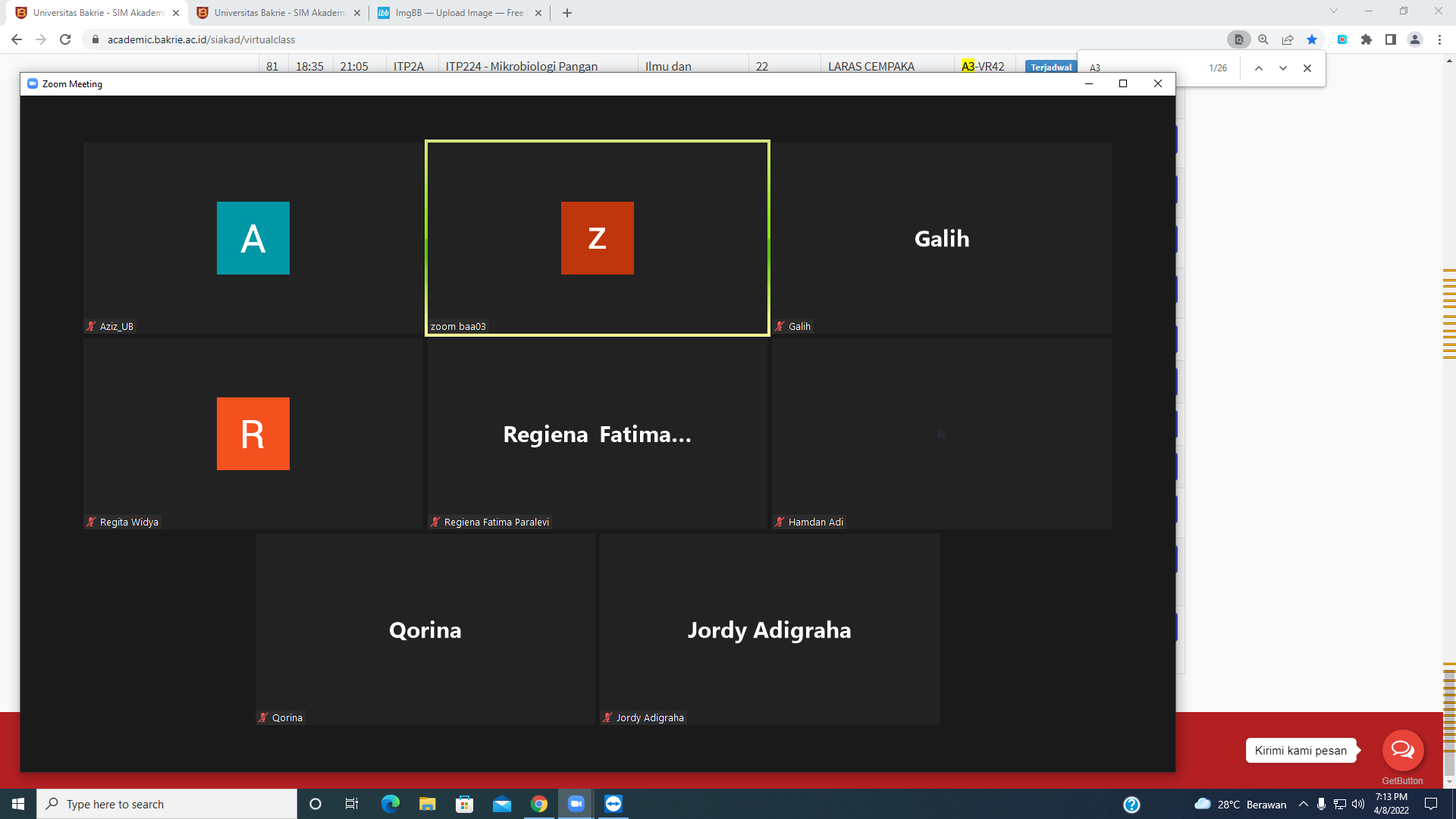The height and width of the screenshot is (819, 1456).
Task: Click the muted mic icon beside Qorina
Action: [x=263, y=717]
